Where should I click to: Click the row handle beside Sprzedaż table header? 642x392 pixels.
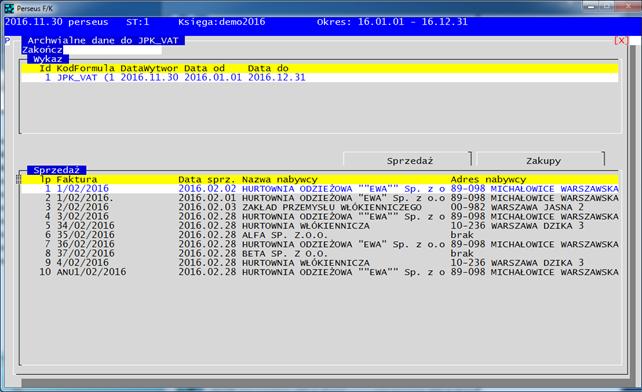pos(18,179)
